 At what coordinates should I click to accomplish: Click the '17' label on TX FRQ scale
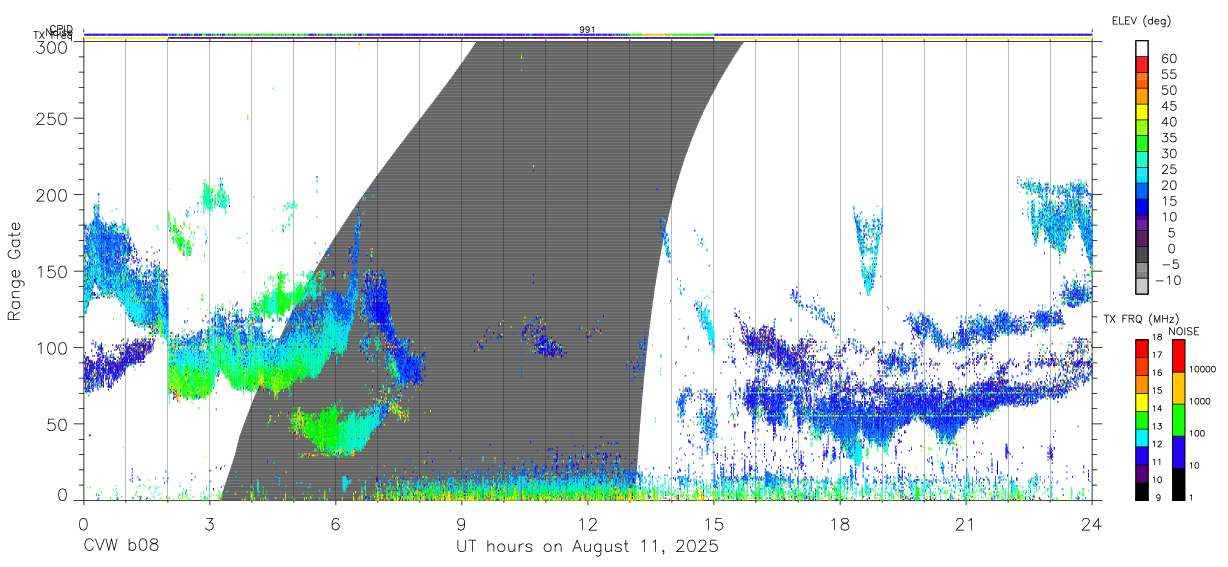click(x=1159, y=355)
